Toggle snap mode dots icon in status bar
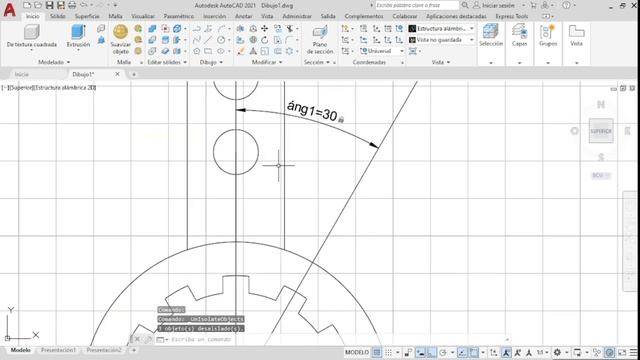Viewport: 640px width, 360px height. click(x=388, y=352)
